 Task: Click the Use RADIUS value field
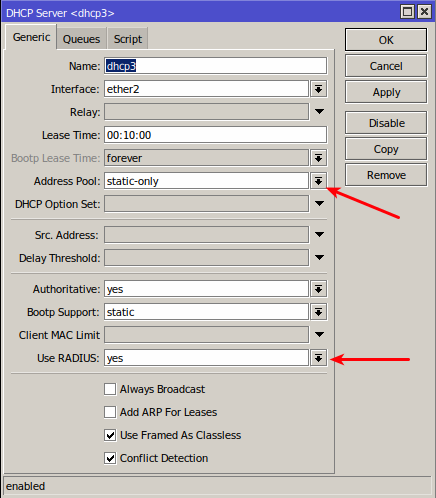click(206, 358)
